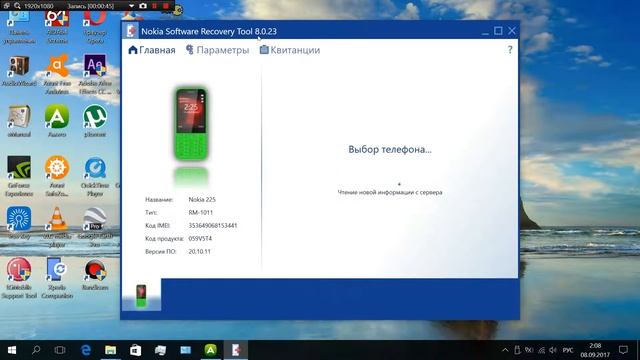Open Google Earth Pro desktop shortcut

95,227
